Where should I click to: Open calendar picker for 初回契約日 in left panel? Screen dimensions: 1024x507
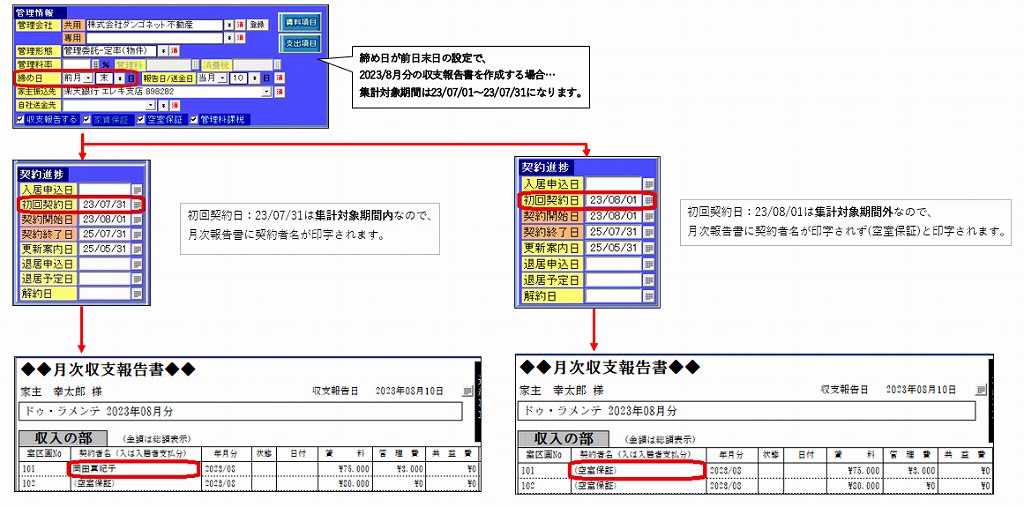pos(137,204)
